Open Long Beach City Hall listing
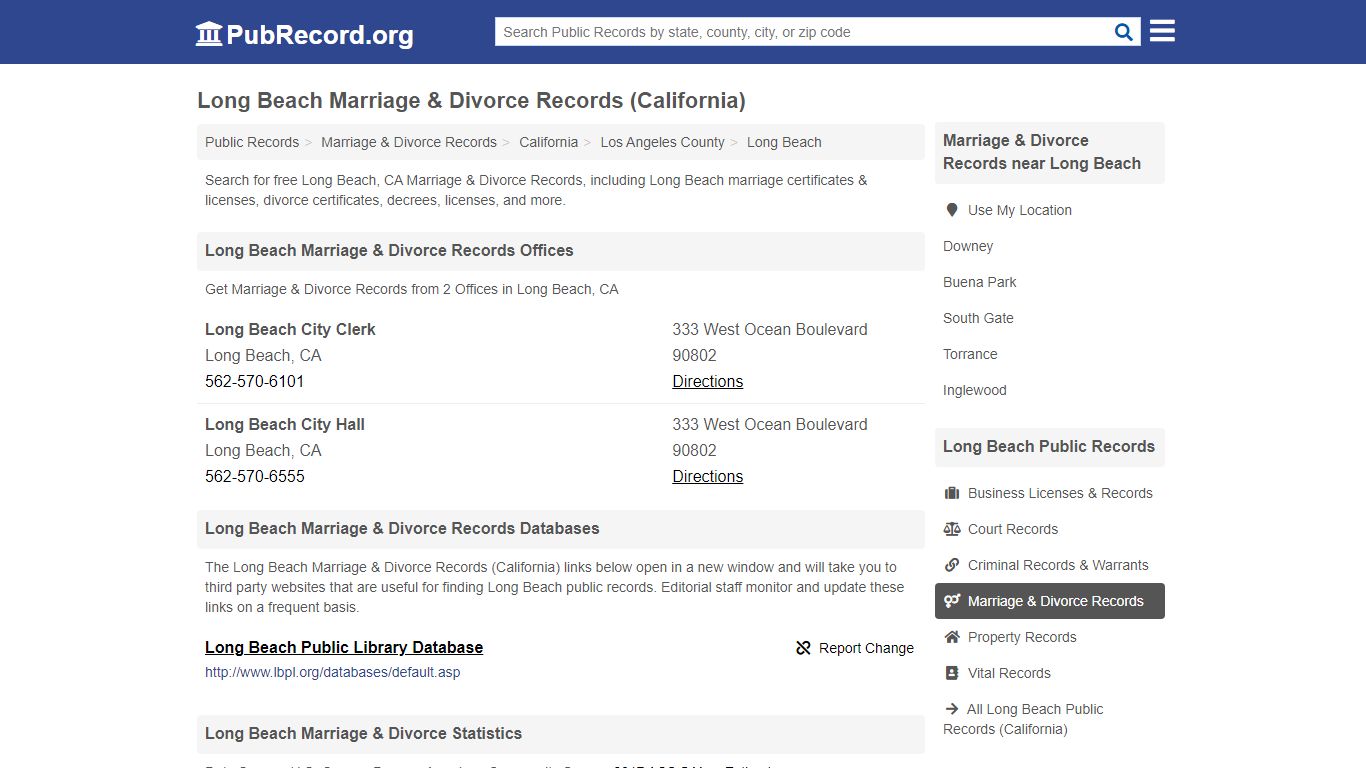This screenshot has height=768, width=1366. pos(285,424)
